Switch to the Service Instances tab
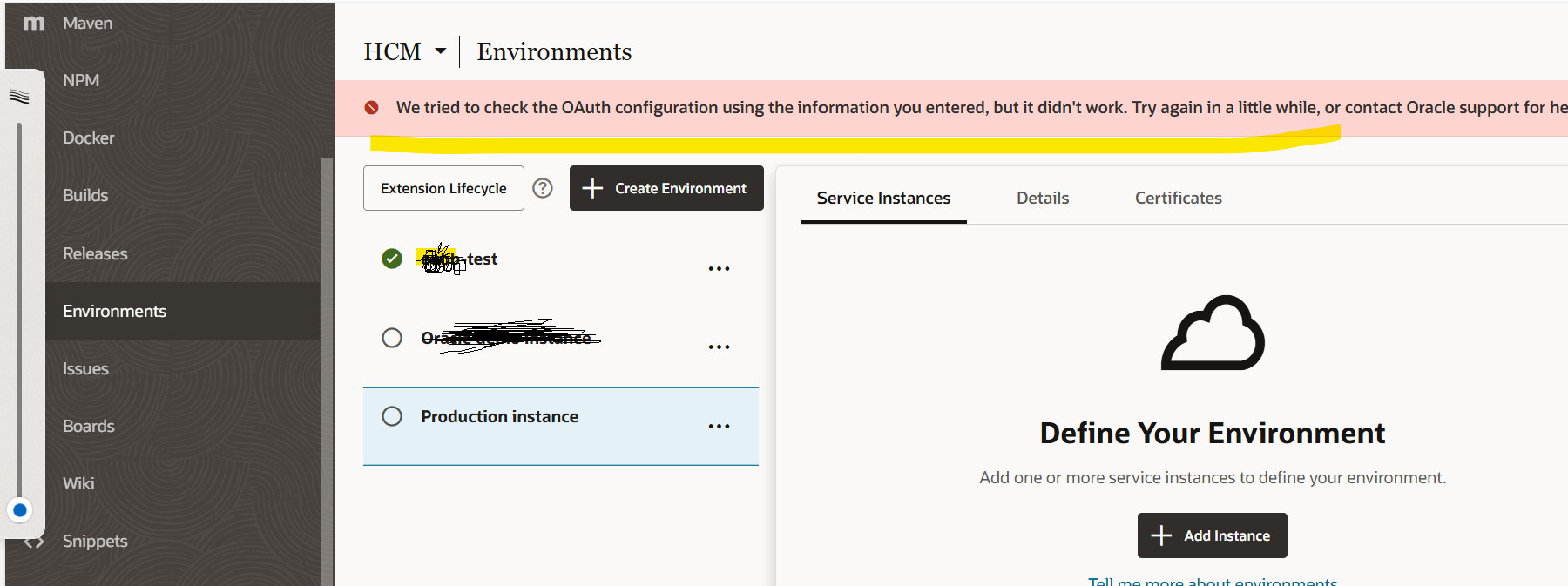Viewport: 1568px width, 586px height. point(883,199)
